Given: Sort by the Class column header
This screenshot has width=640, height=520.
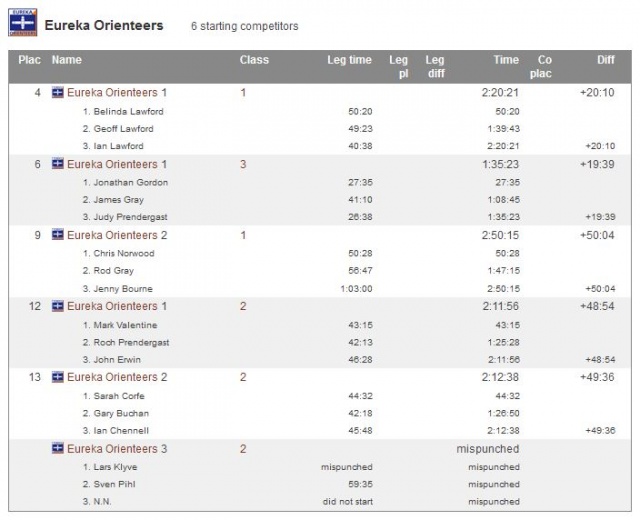Looking at the screenshot, I should [254, 60].
